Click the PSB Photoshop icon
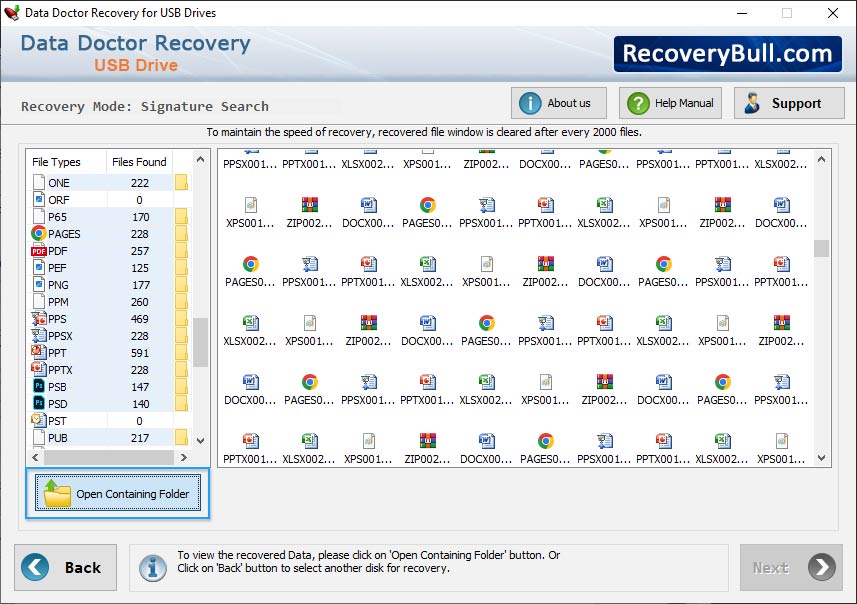857x604 pixels. point(39,386)
